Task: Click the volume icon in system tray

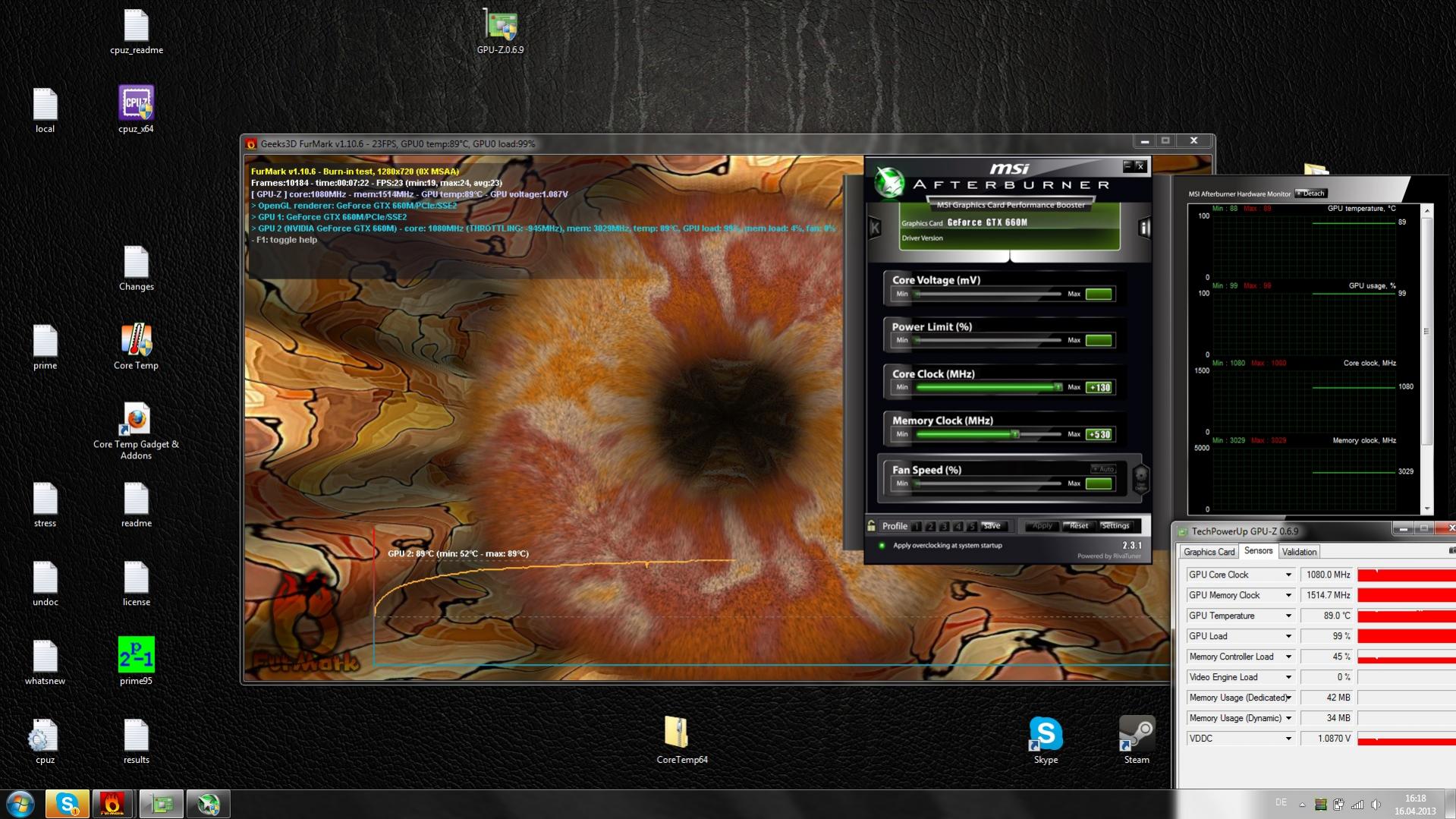Action: coord(1376,804)
